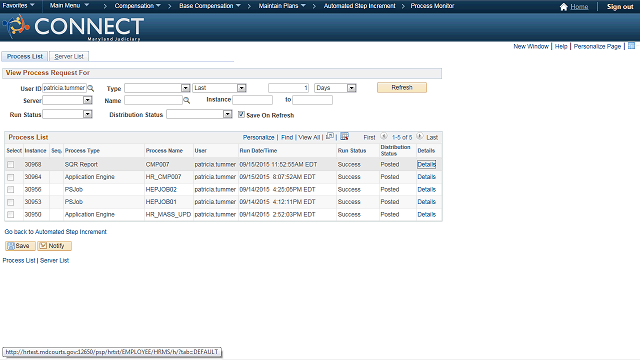Image resolution: width=640 pixels, height=360 pixels.
Task: Click View All in Process List header
Action: click(309, 138)
